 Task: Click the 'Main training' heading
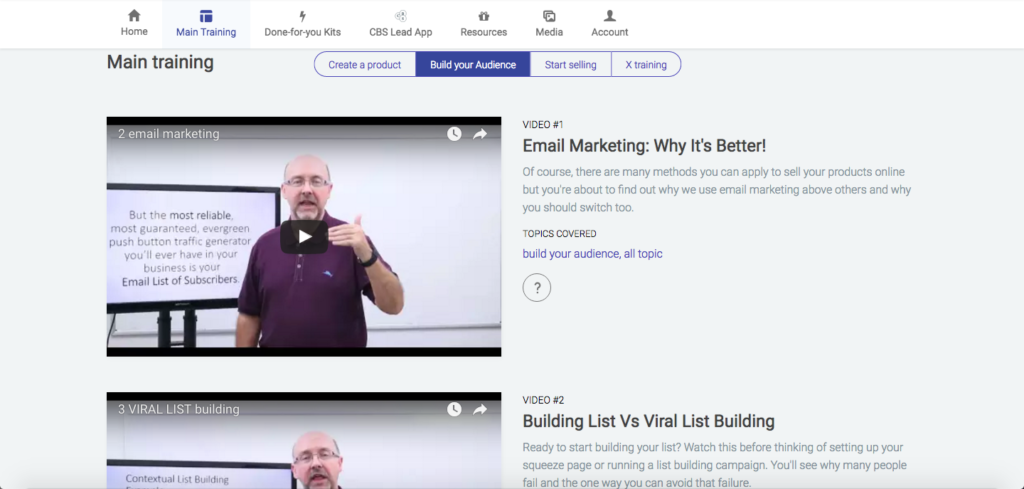click(160, 63)
